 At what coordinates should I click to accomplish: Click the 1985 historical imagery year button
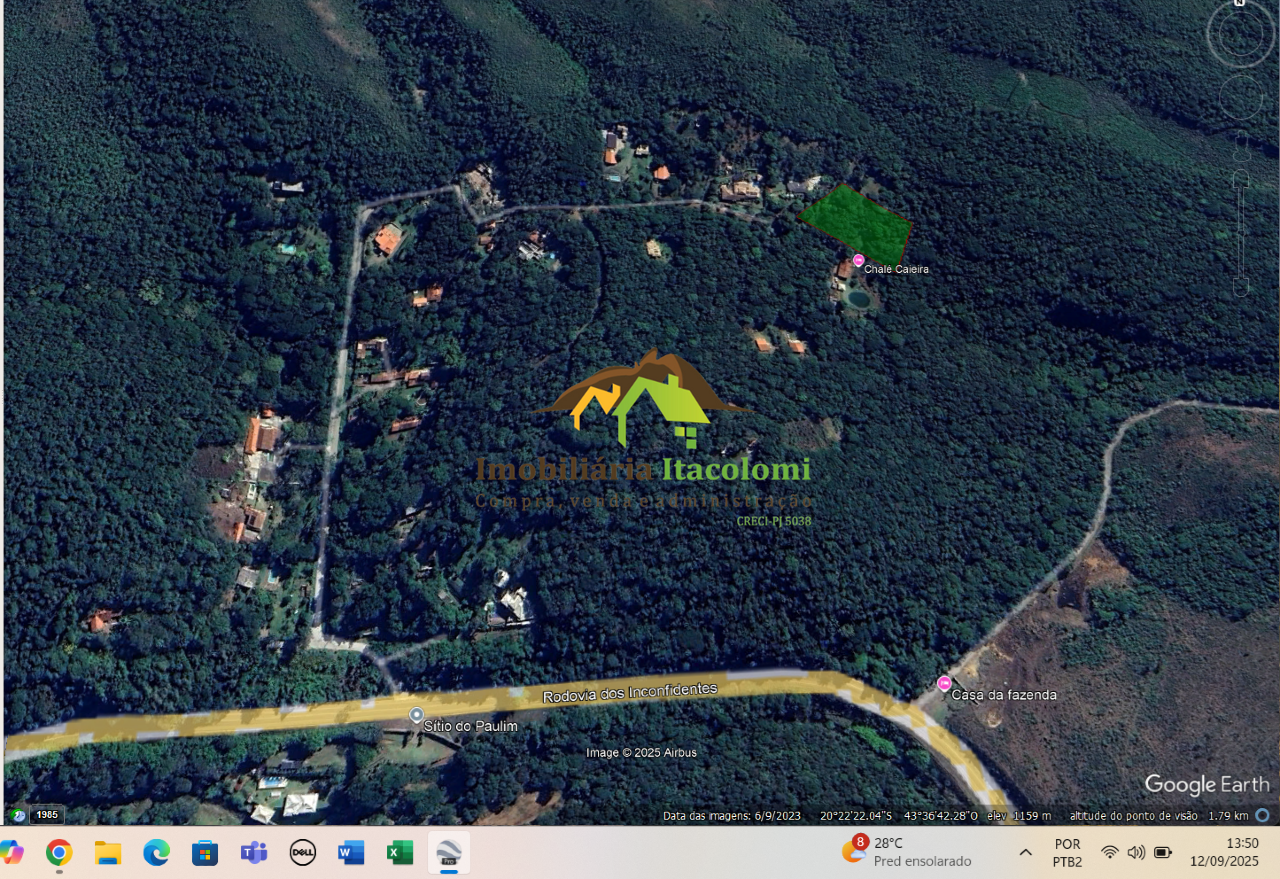coord(47,815)
